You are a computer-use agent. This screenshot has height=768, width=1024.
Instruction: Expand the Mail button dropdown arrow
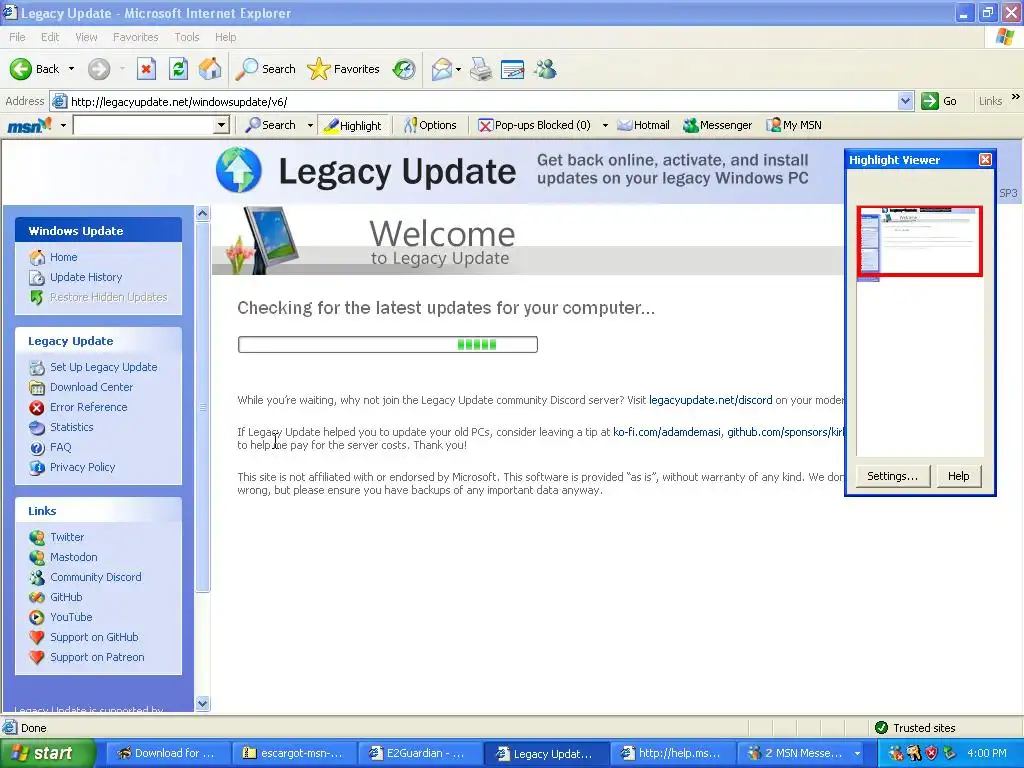pyautogui.click(x=458, y=69)
